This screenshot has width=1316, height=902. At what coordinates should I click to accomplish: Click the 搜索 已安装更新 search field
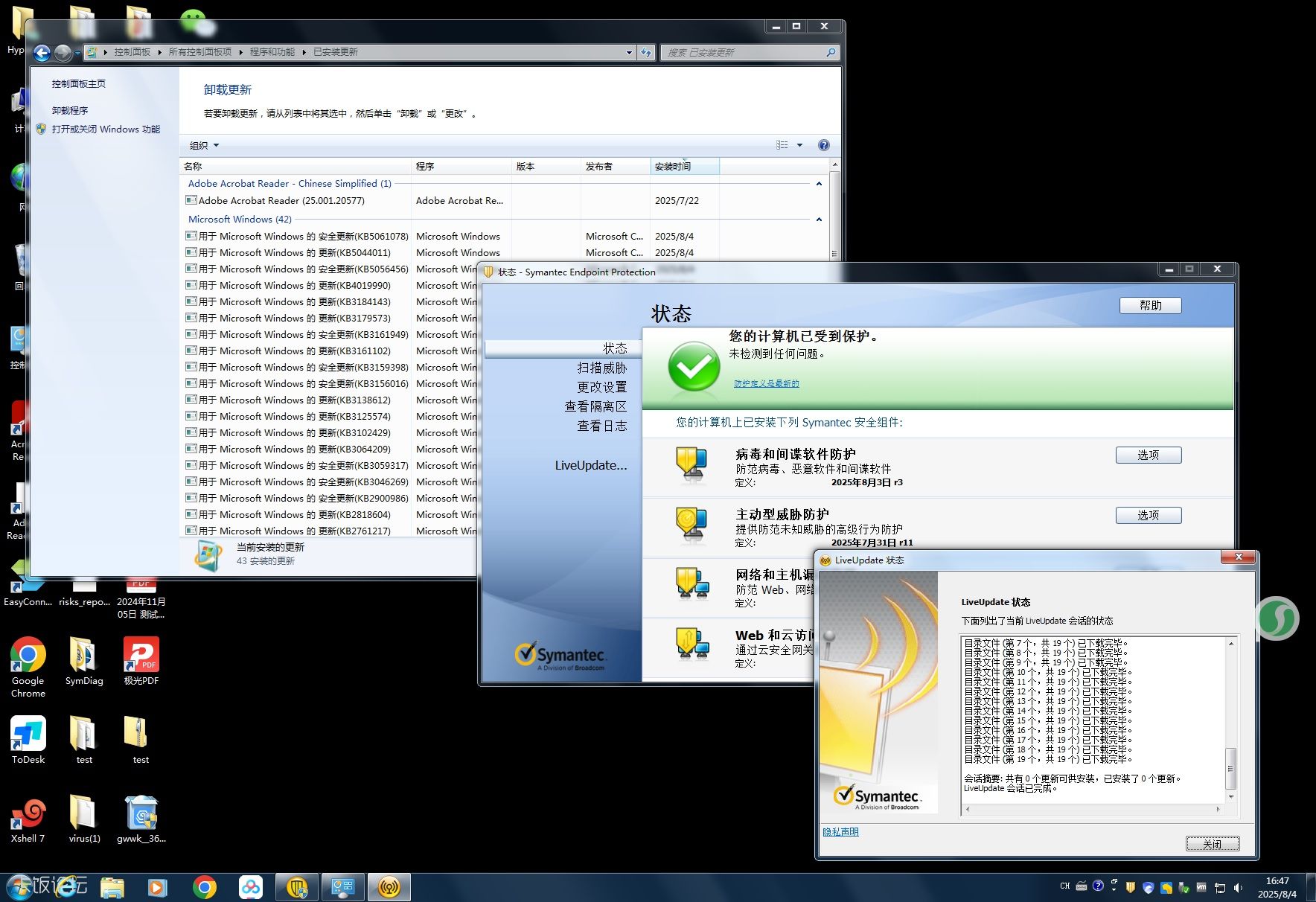point(744,52)
